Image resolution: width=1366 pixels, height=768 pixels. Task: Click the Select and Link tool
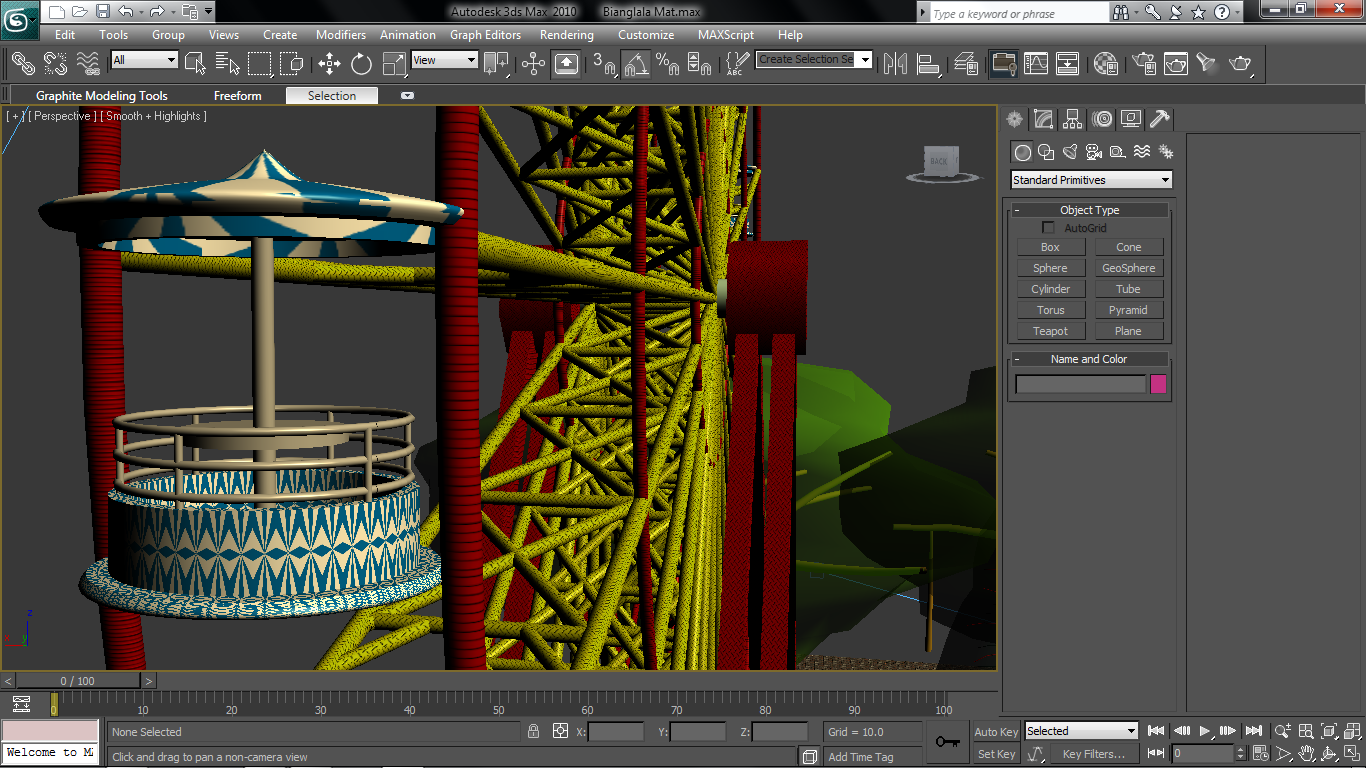[x=23, y=64]
